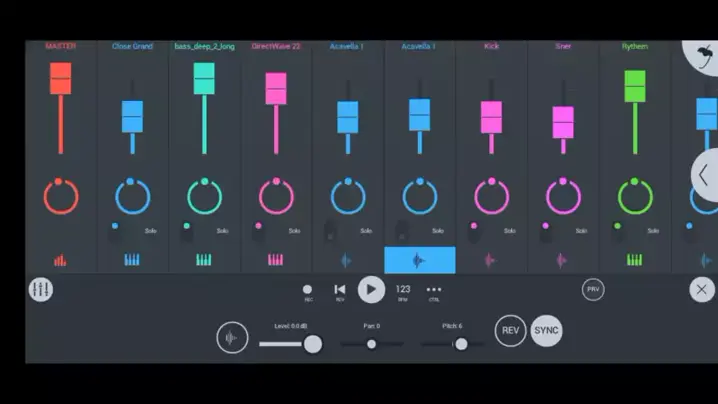Open the mixer sliders icon at left

click(41, 290)
